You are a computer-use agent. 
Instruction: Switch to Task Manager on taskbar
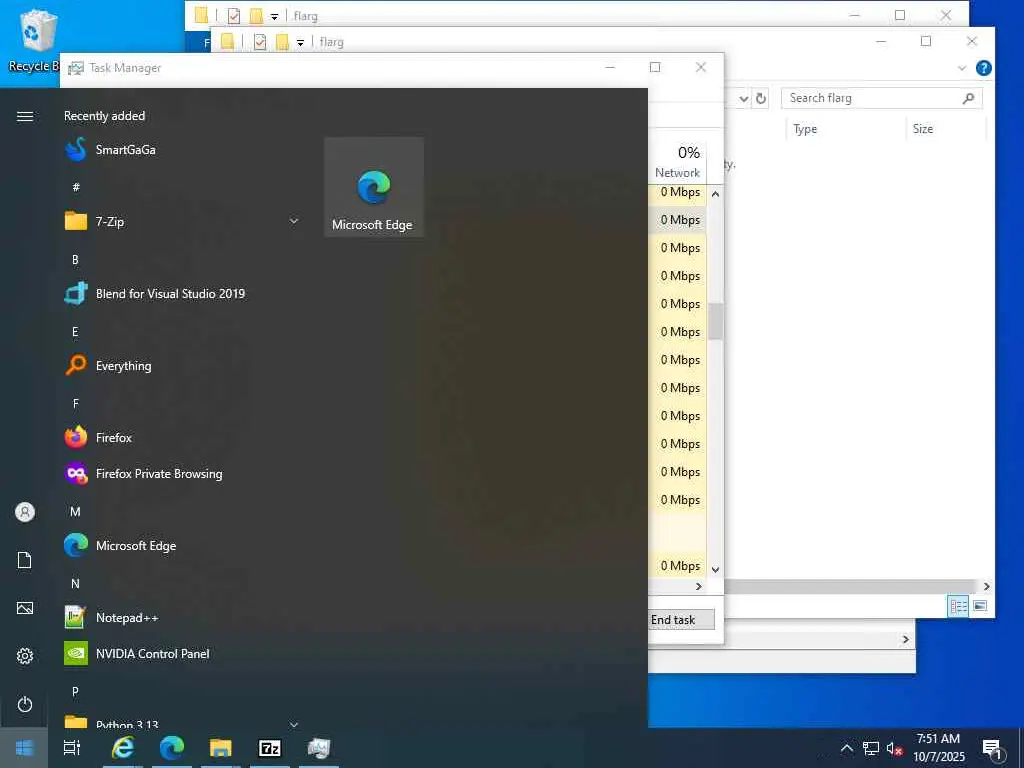click(319, 748)
